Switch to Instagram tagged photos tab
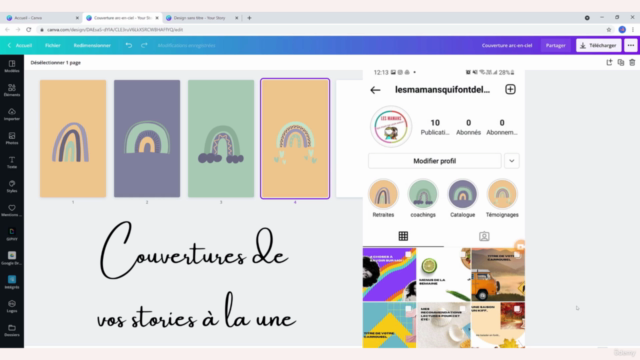640x360 pixels. [484, 236]
